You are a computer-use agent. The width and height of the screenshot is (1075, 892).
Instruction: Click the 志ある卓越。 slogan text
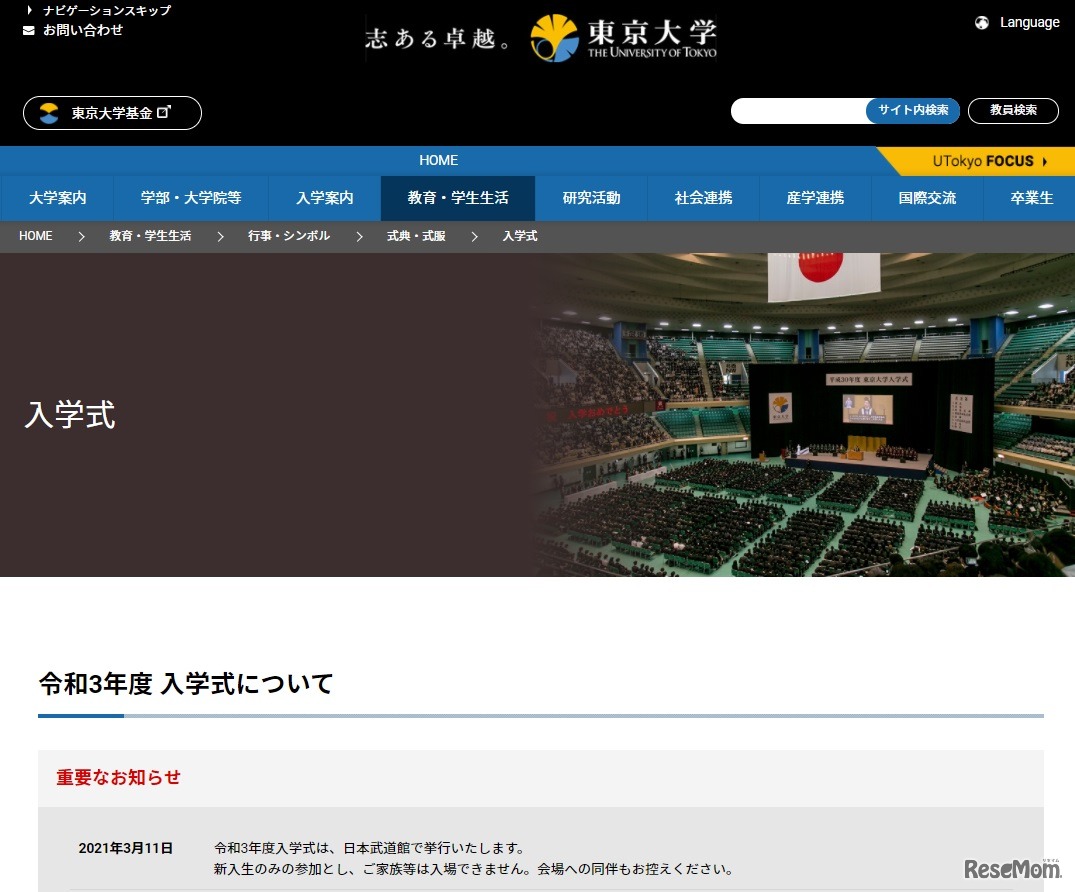tap(437, 38)
